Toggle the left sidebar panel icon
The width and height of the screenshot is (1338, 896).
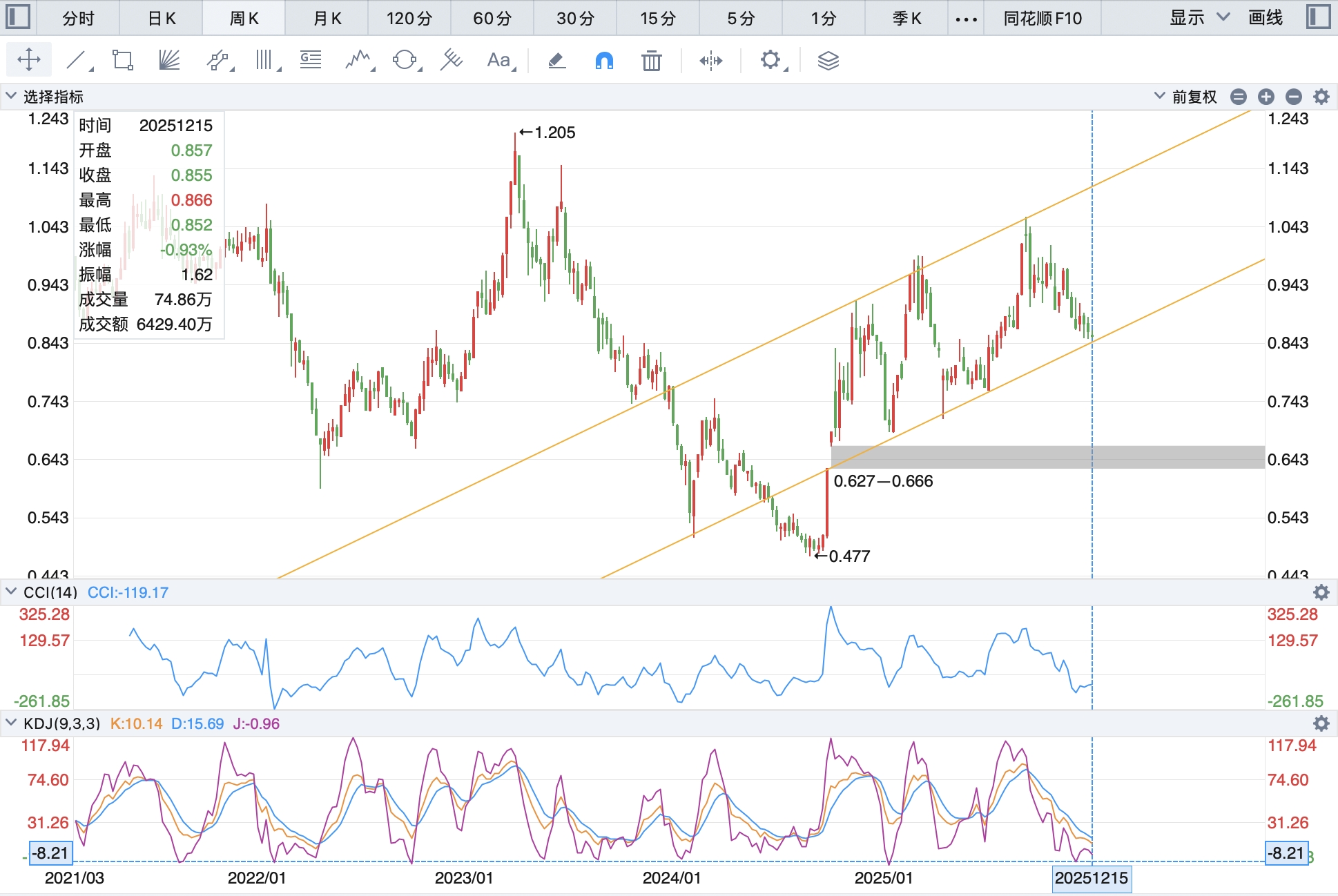coord(17,17)
